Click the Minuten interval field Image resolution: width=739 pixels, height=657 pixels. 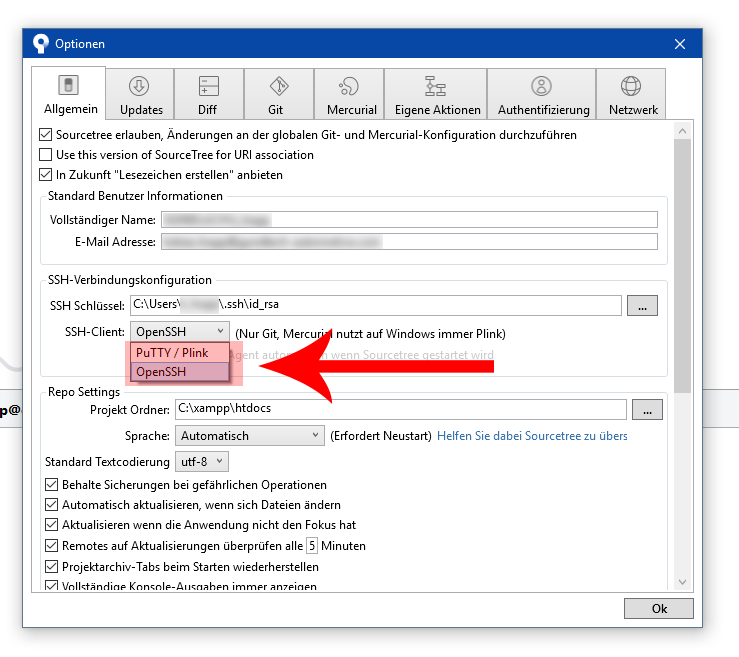(x=312, y=546)
